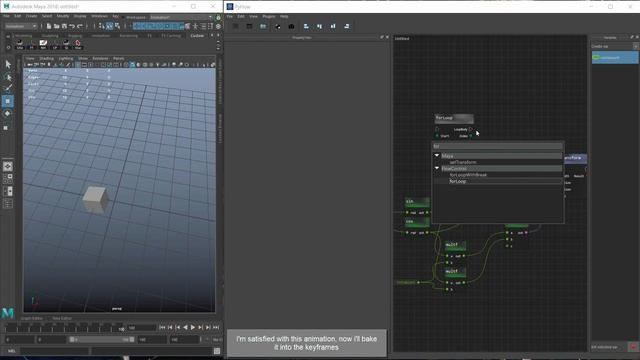Choose forLoopWithBreak in node search list
Viewport: 640px width, 360px height.
pos(468,175)
